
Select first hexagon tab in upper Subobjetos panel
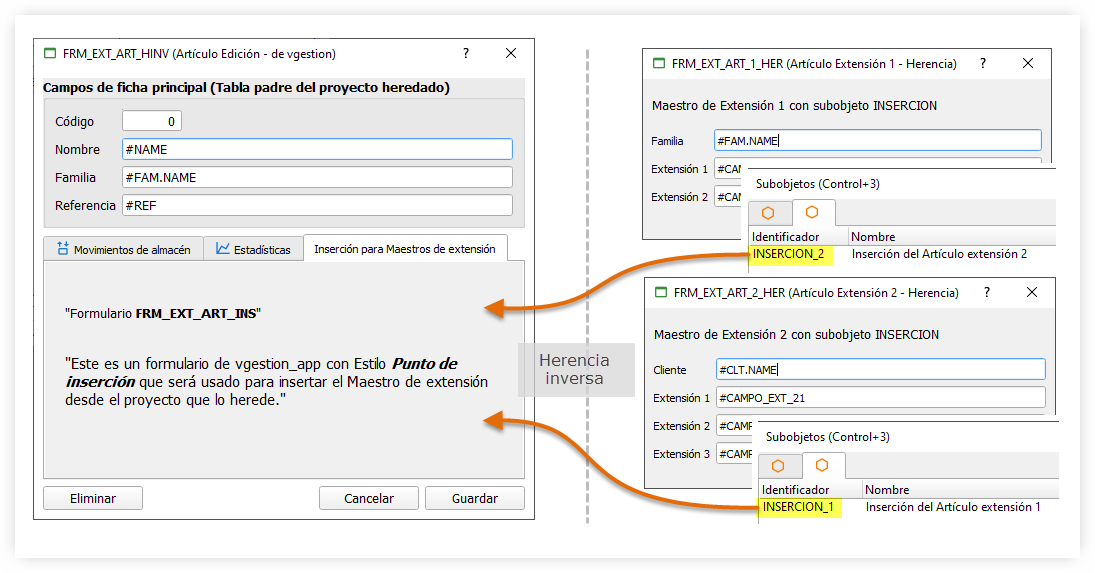click(x=768, y=213)
